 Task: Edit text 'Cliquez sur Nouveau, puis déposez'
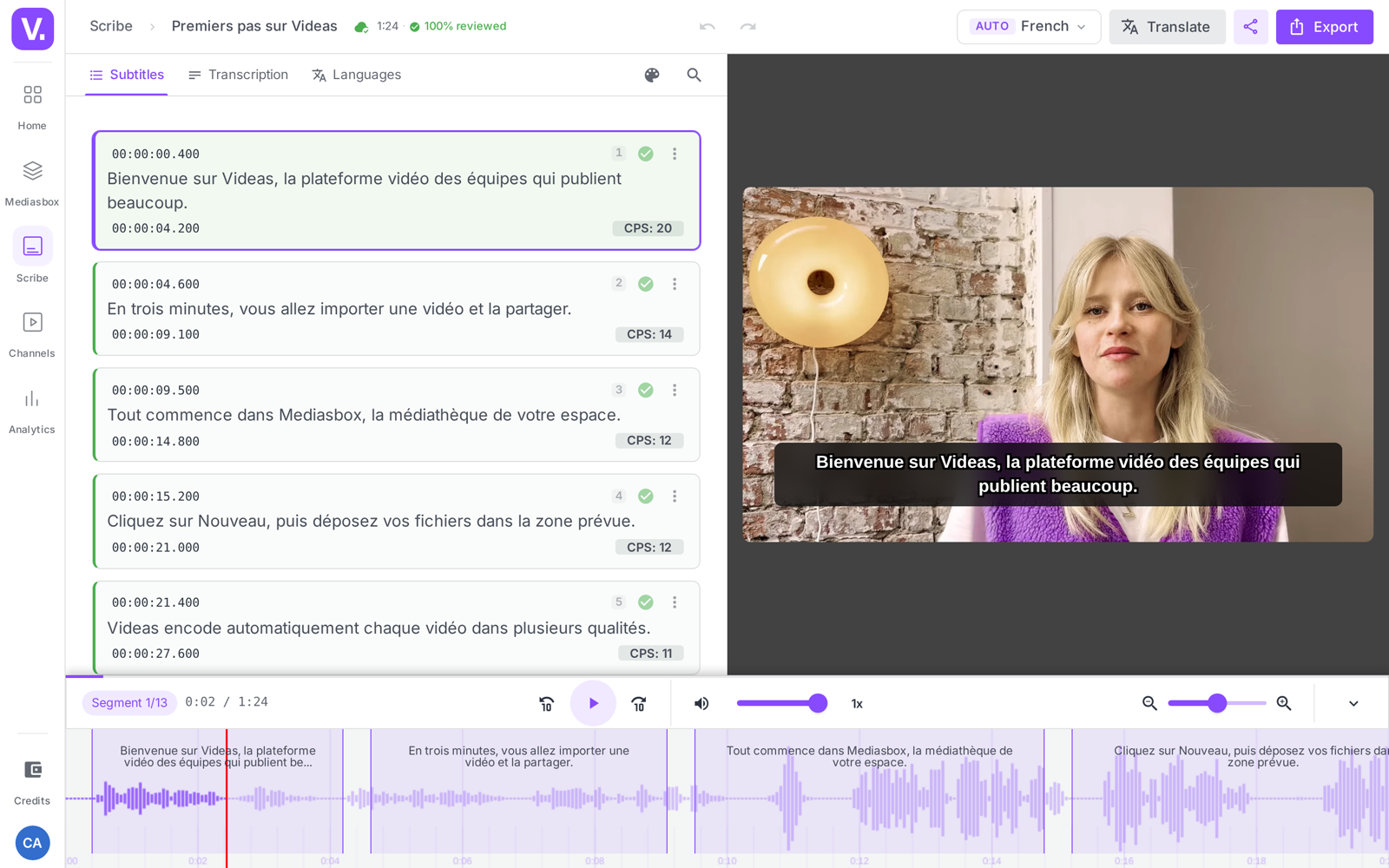click(371, 521)
